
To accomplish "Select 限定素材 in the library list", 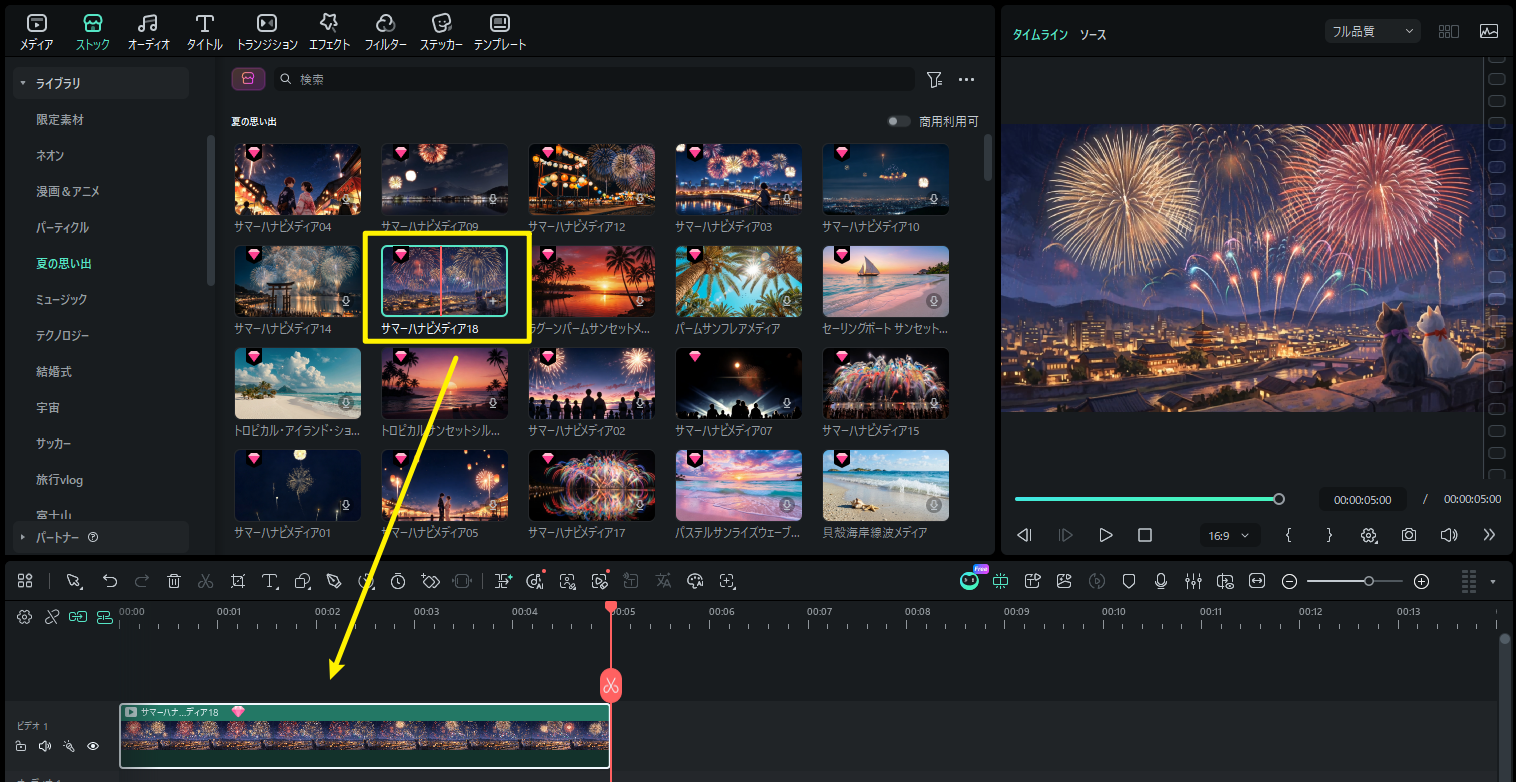I will tap(60, 120).
